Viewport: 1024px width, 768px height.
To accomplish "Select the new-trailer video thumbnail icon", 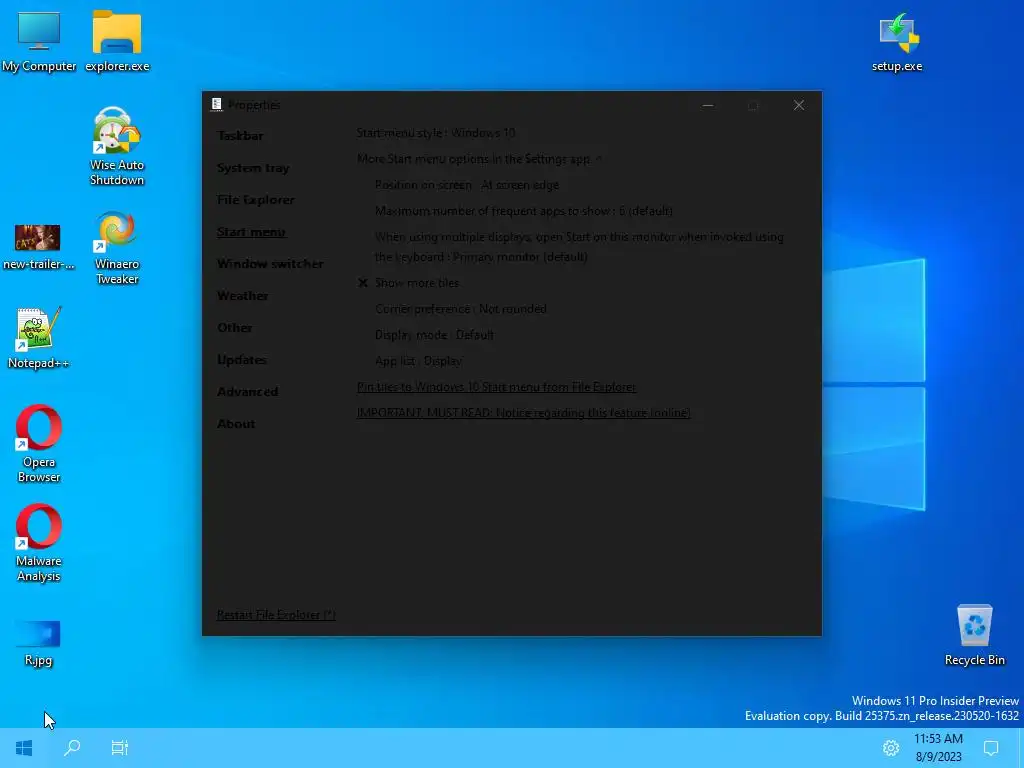I will (x=38, y=247).
